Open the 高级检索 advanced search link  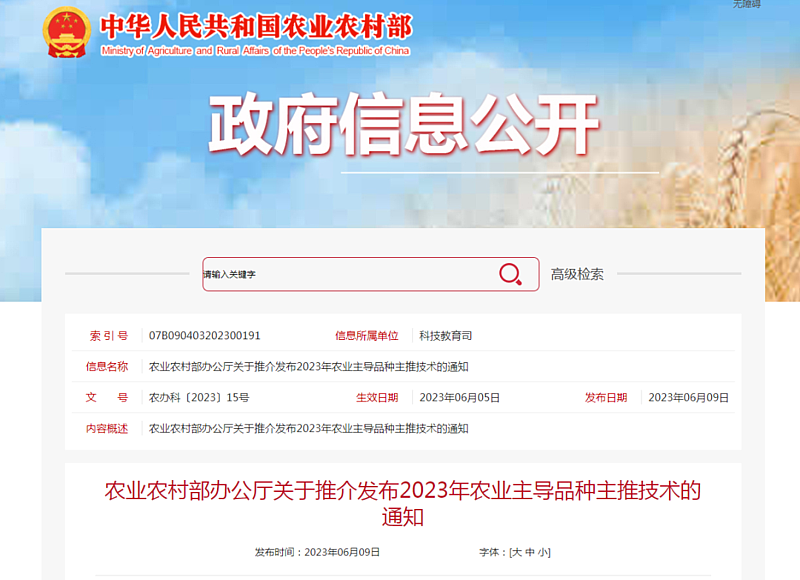pyautogui.click(x=577, y=274)
